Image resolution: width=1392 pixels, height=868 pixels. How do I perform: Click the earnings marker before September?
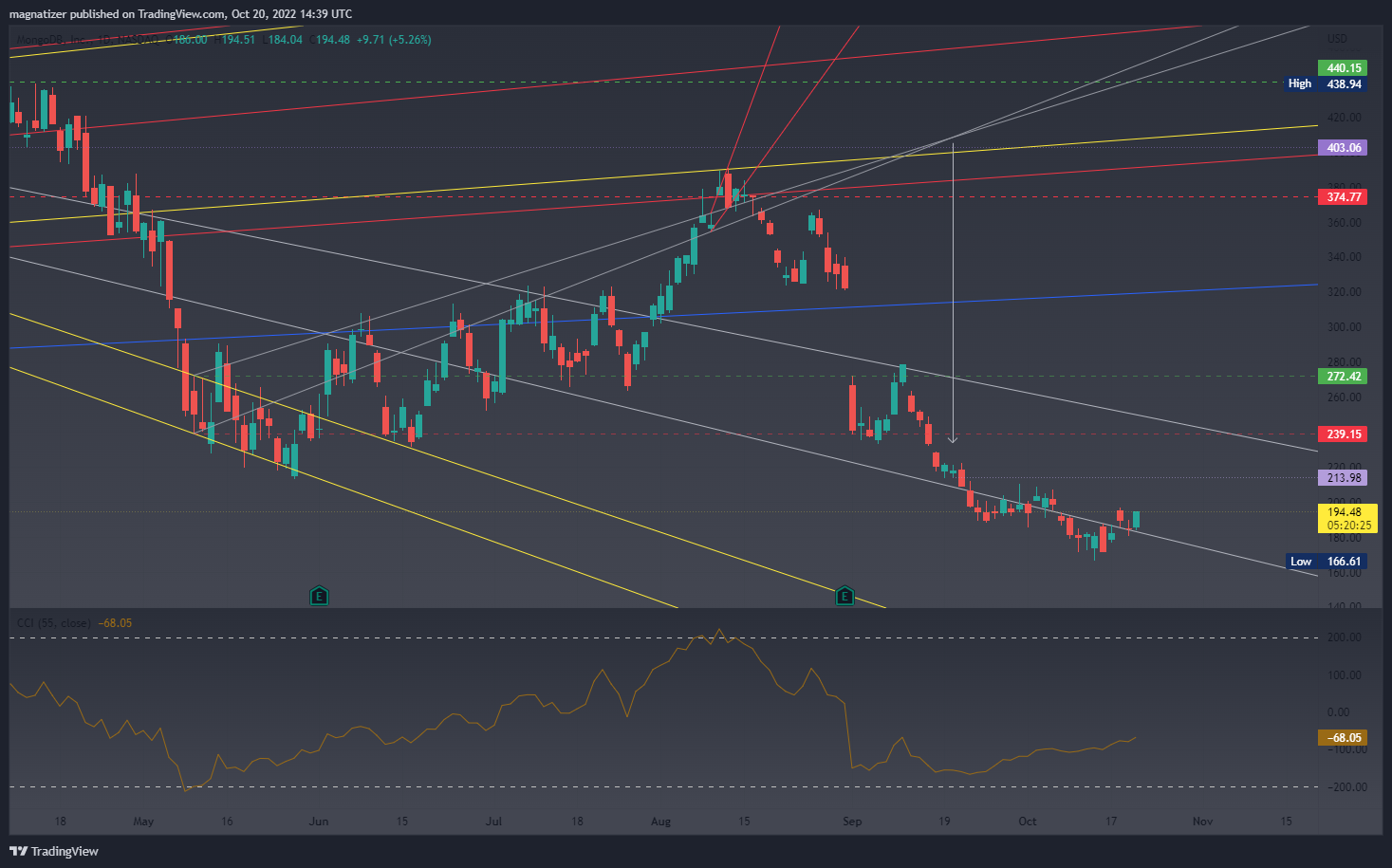click(x=844, y=596)
